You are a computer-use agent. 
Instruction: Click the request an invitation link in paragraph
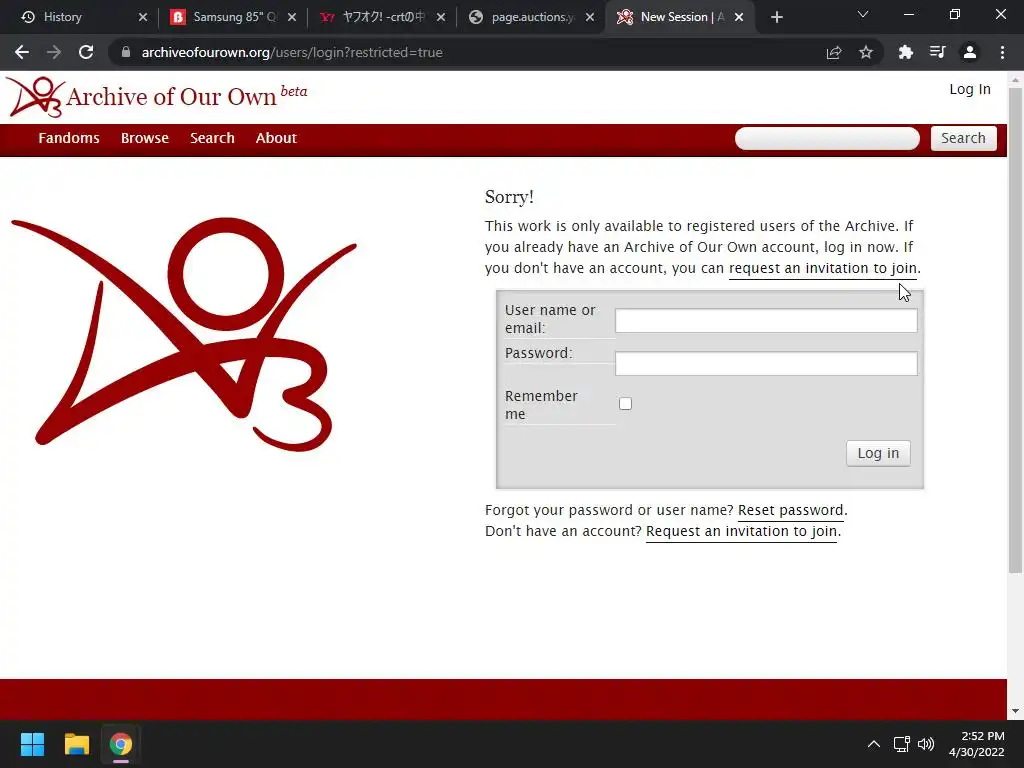pos(823,268)
